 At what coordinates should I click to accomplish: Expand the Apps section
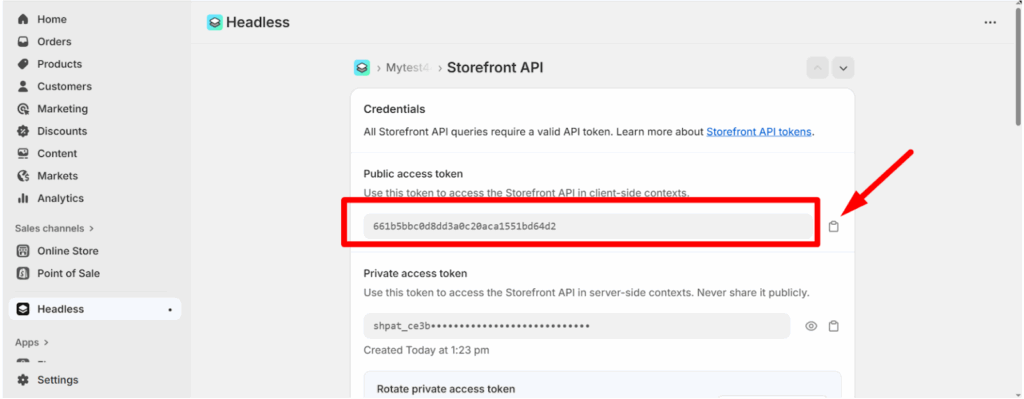coord(32,342)
